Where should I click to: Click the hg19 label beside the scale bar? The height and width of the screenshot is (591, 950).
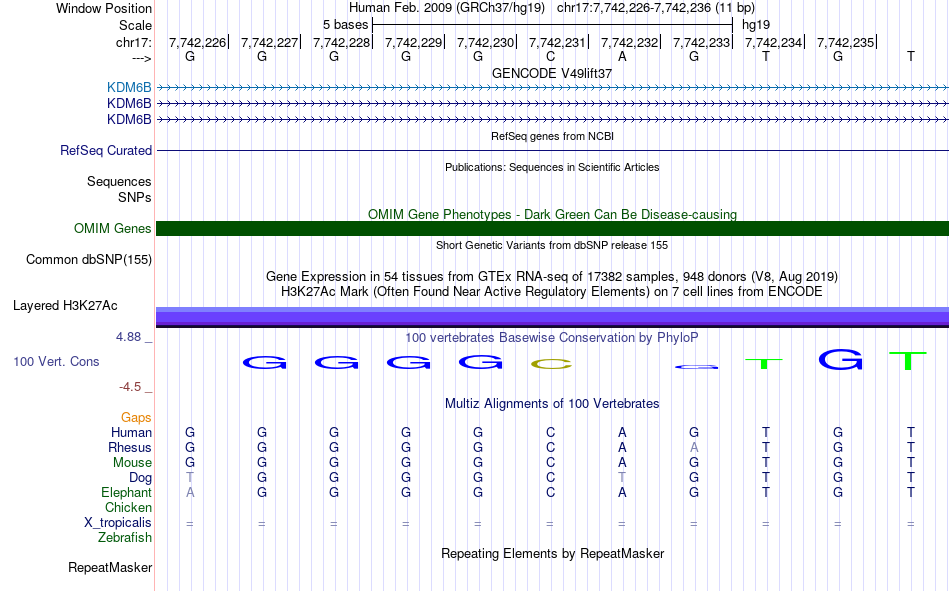[x=756, y=25]
